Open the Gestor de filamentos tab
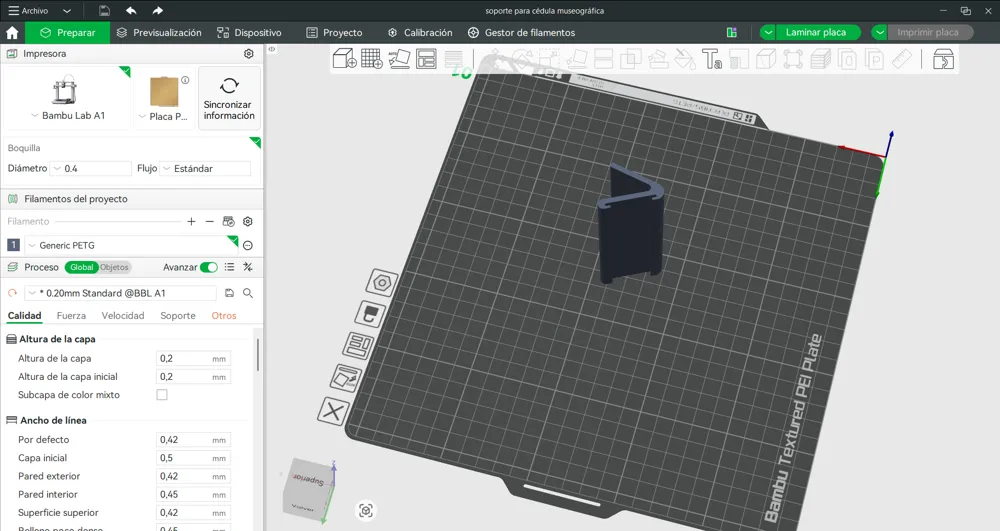 pos(521,33)
